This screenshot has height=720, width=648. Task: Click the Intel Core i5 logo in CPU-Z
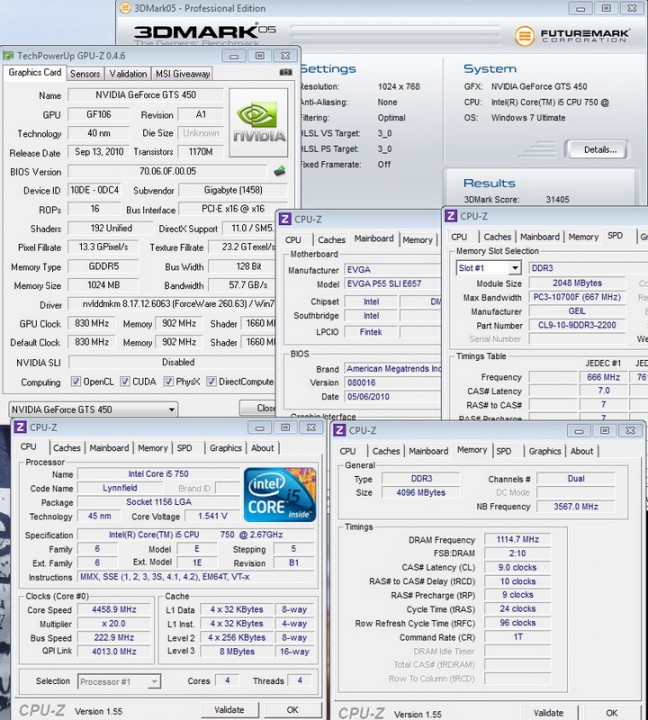pos(280,495)
